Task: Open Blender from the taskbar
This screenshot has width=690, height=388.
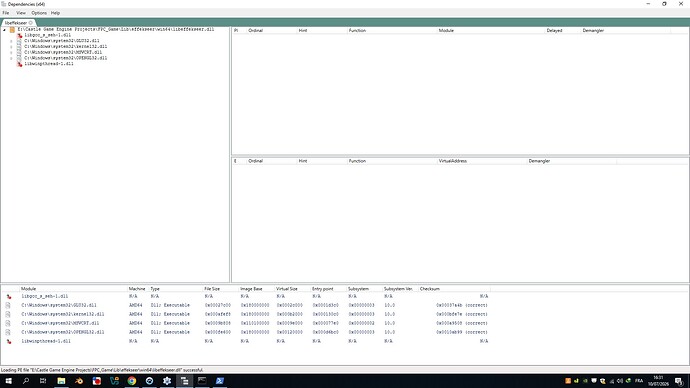Action: (x=79, y=381)
